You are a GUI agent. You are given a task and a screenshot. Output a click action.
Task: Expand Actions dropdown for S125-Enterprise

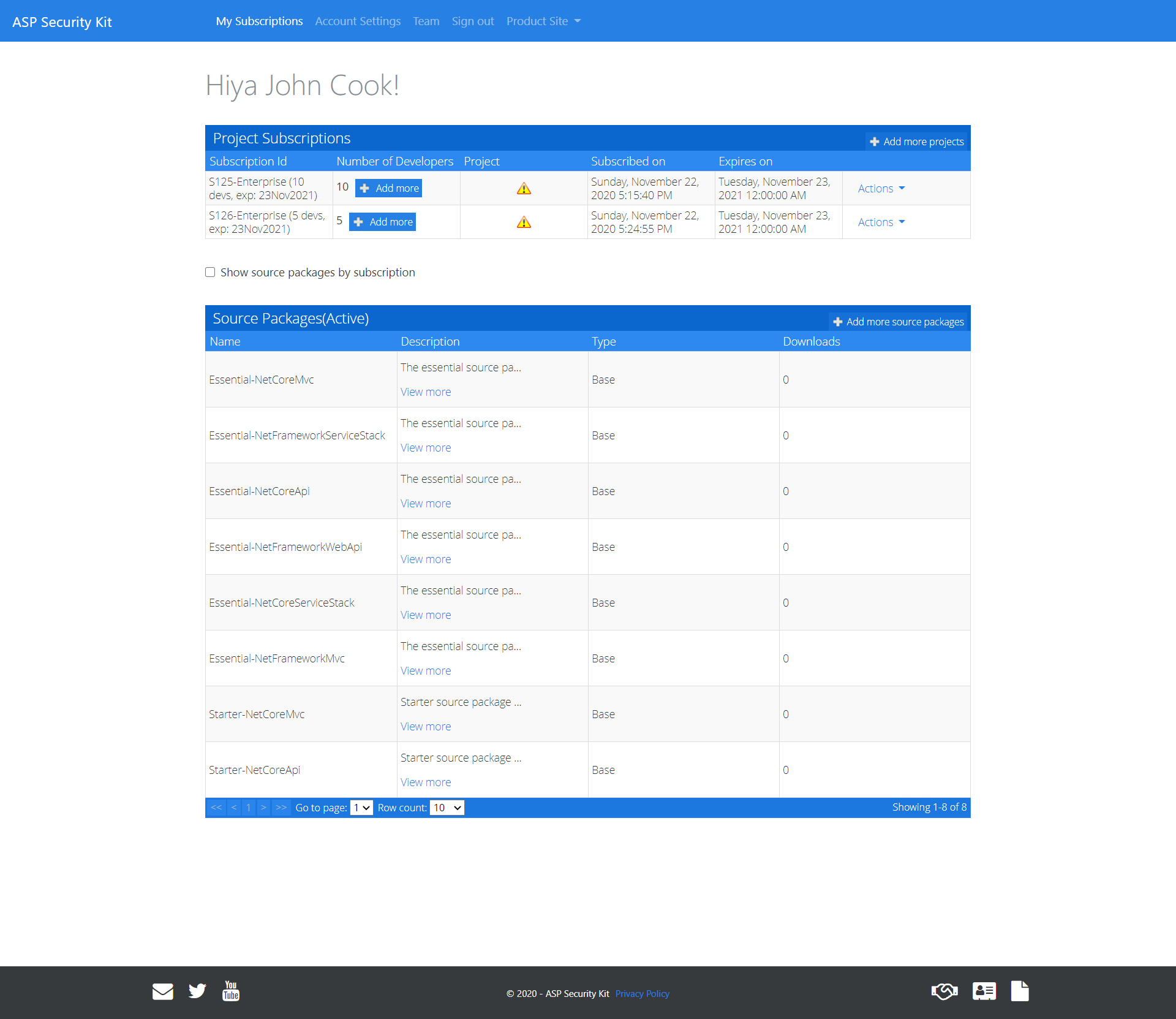pos(881,188)
